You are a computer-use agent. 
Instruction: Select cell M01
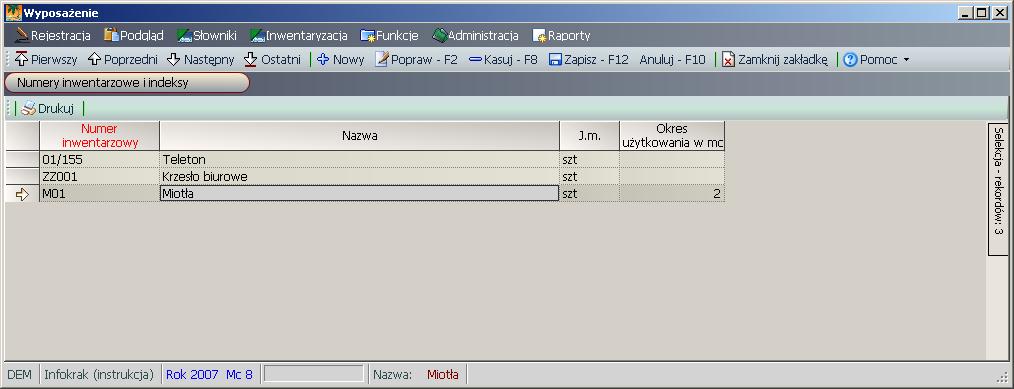coord(100,193)
